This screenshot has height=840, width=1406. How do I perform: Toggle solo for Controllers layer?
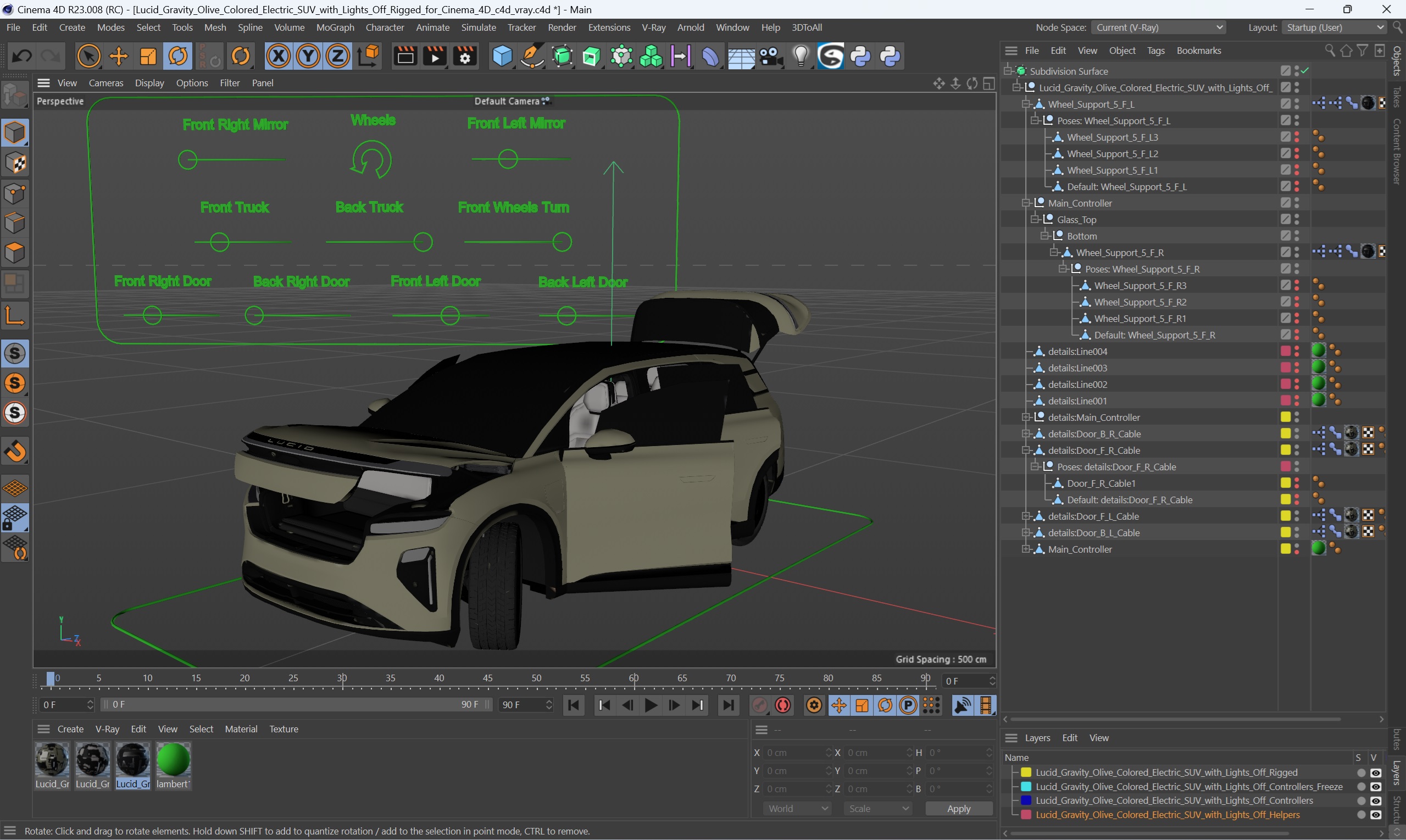[1361, 801]
